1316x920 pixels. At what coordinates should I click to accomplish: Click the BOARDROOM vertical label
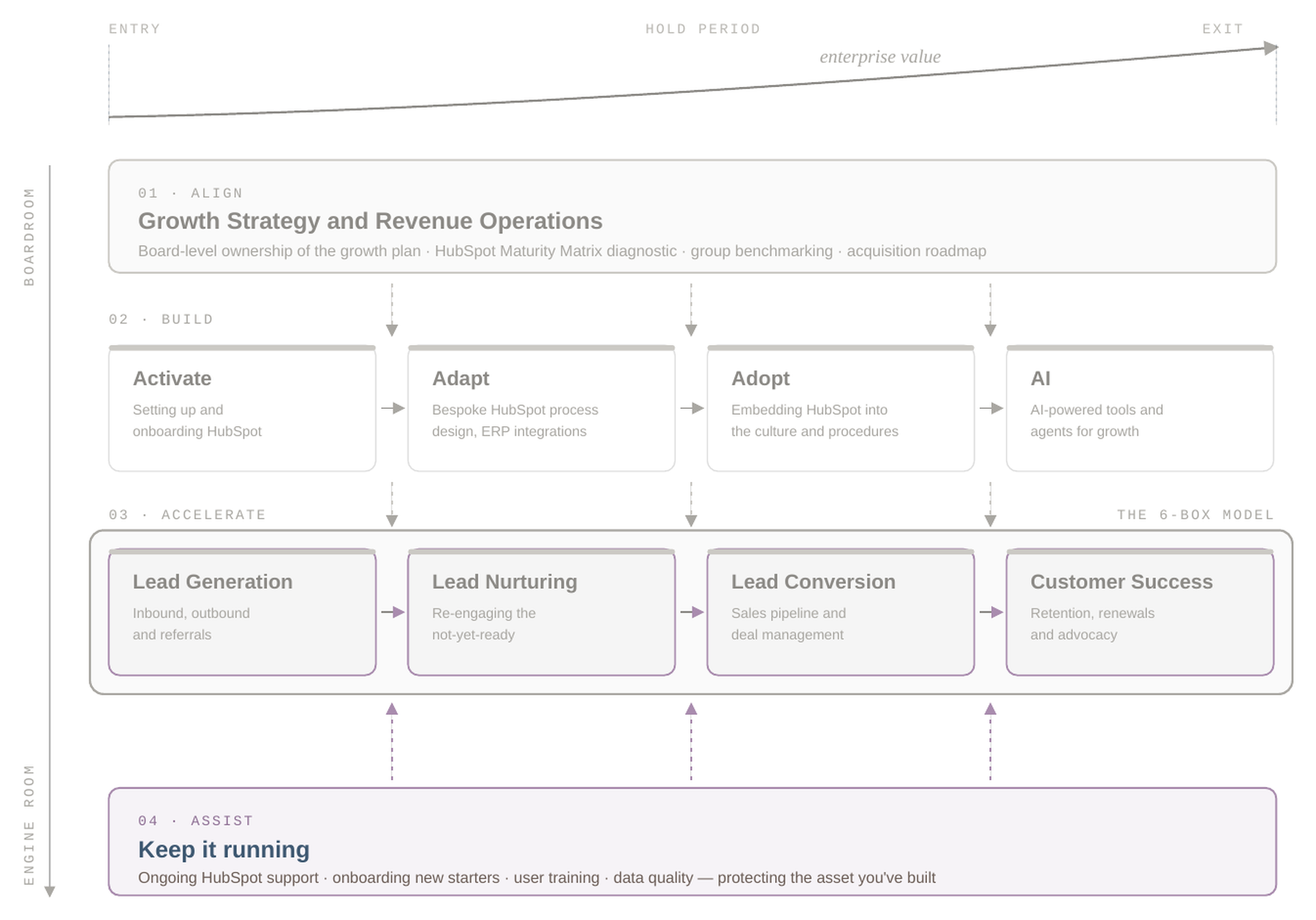tap(29, 237)
